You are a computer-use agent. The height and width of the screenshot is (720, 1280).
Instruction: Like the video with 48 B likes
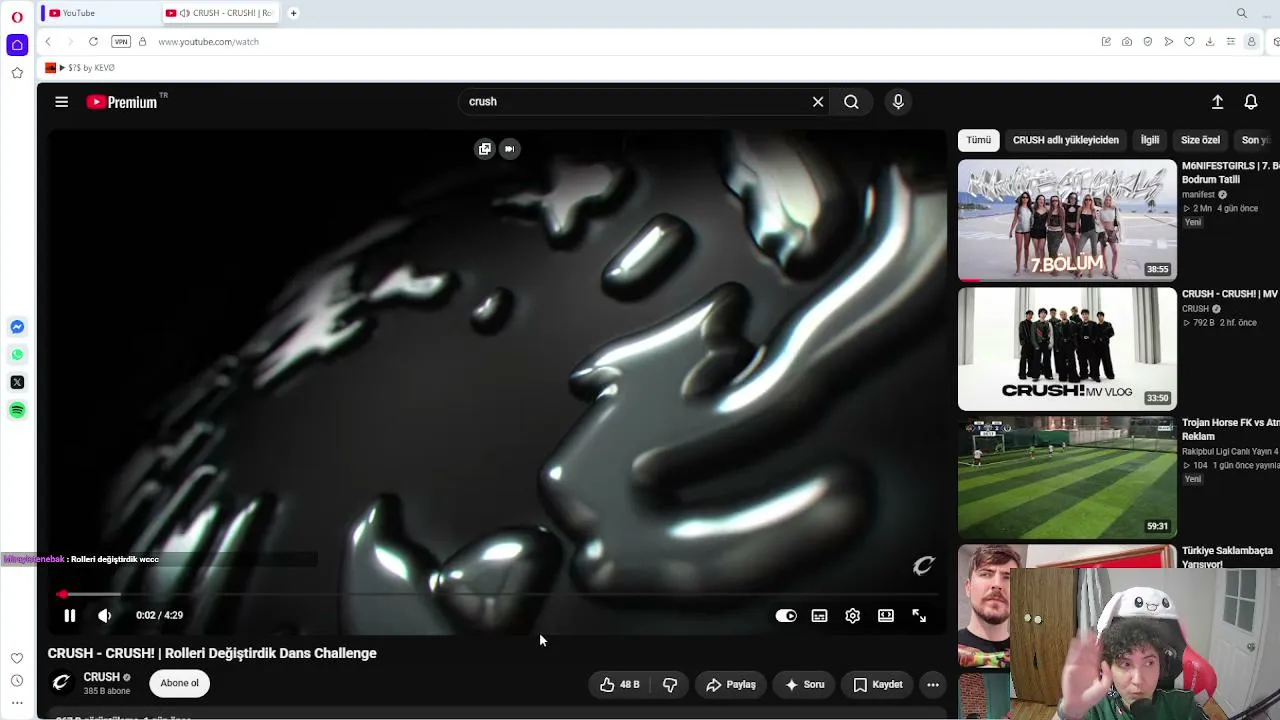pyautogui.click(x=619, y=685)
